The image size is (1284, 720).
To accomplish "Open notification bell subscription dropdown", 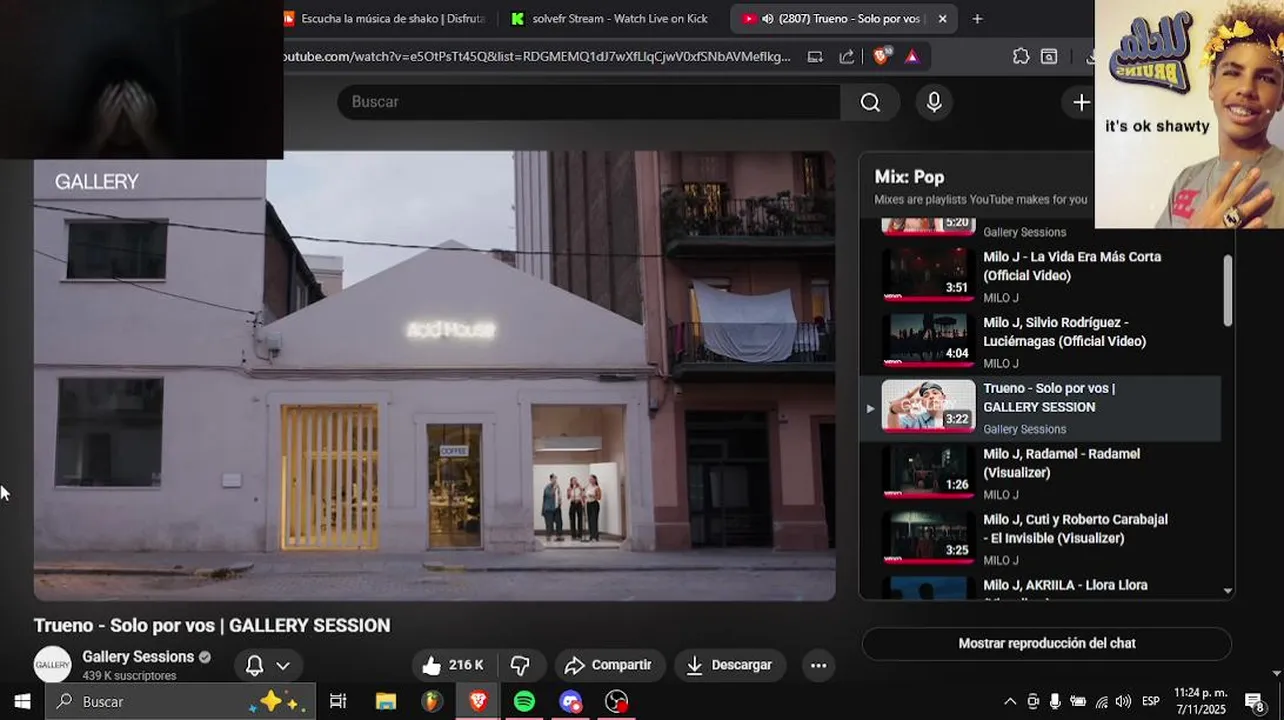I will (x=268, y=665).
